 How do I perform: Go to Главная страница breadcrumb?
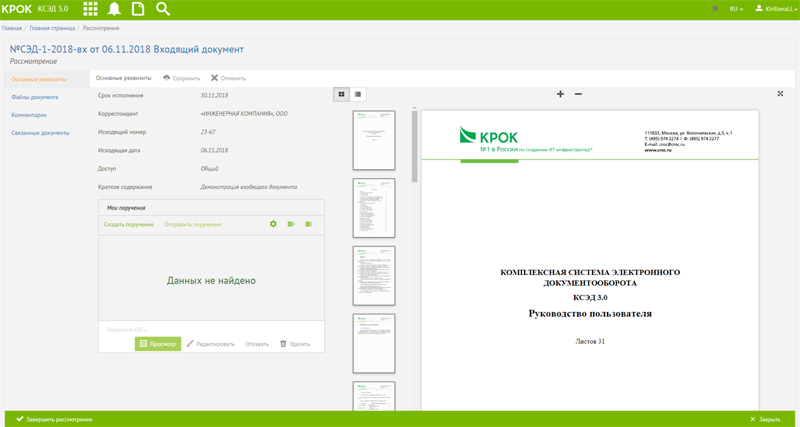coord(52,28)
